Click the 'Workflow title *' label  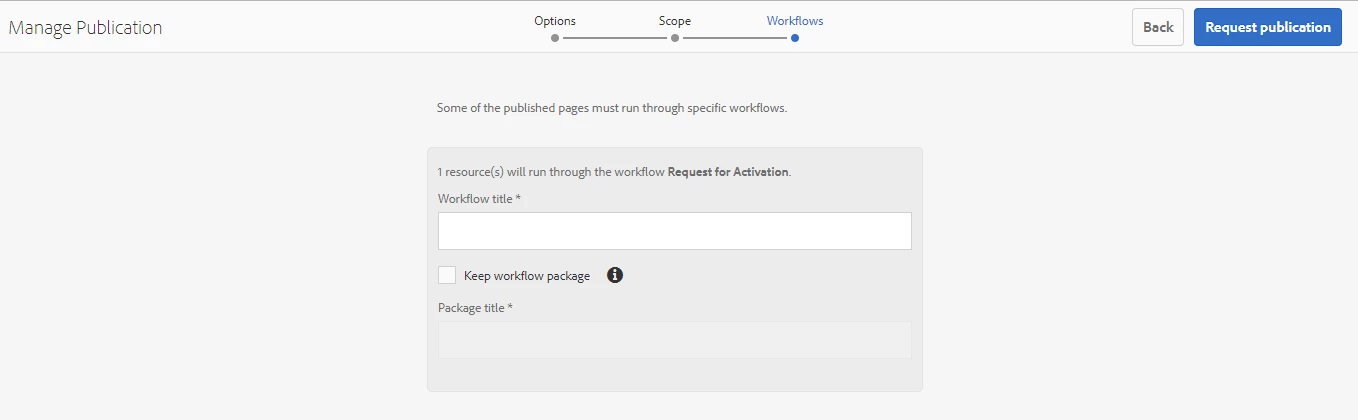click(480, 199)
